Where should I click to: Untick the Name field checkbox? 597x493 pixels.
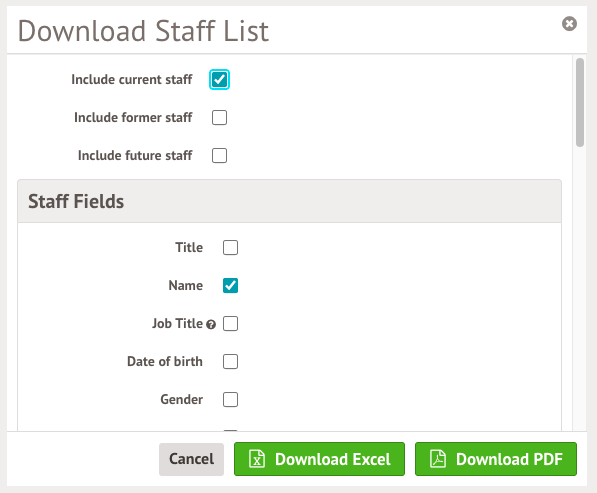(230, 286)
